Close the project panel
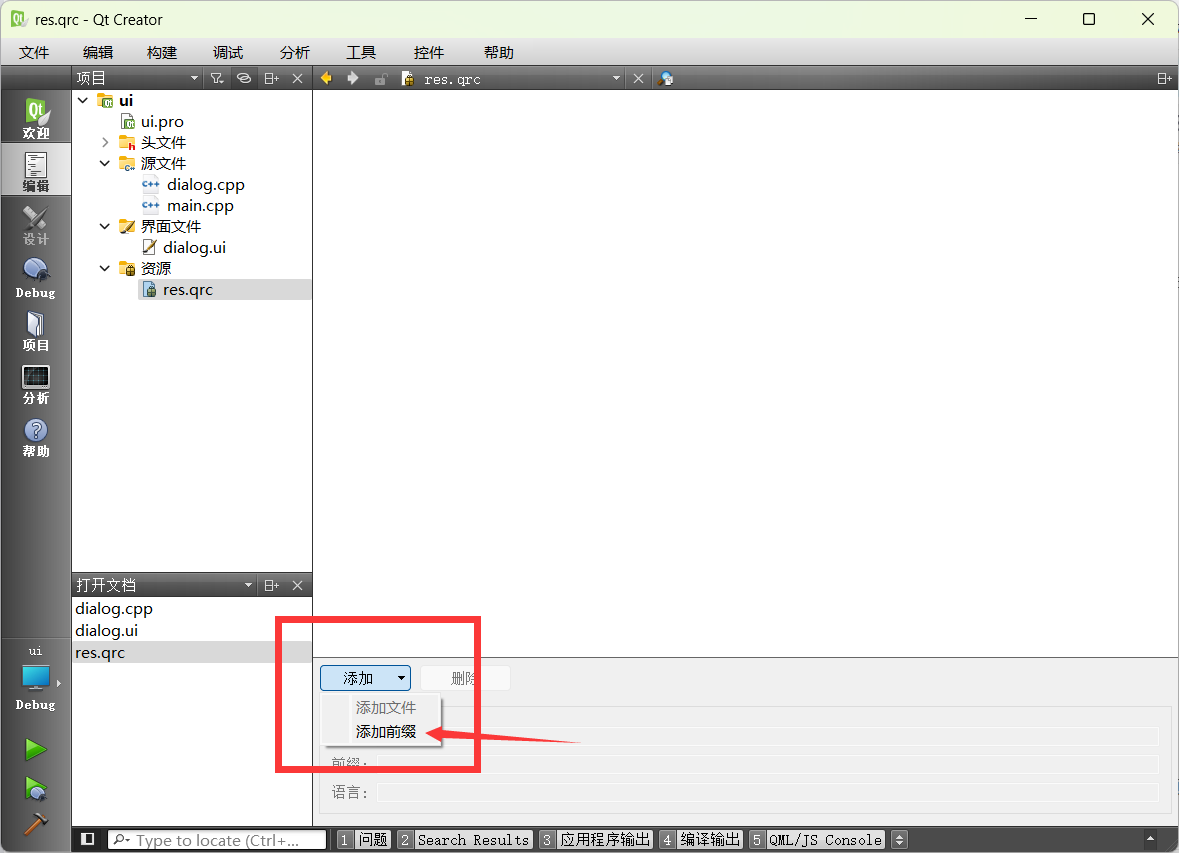Image resolution: width=1179 pixels, height=853 pixels. (298, 78)
